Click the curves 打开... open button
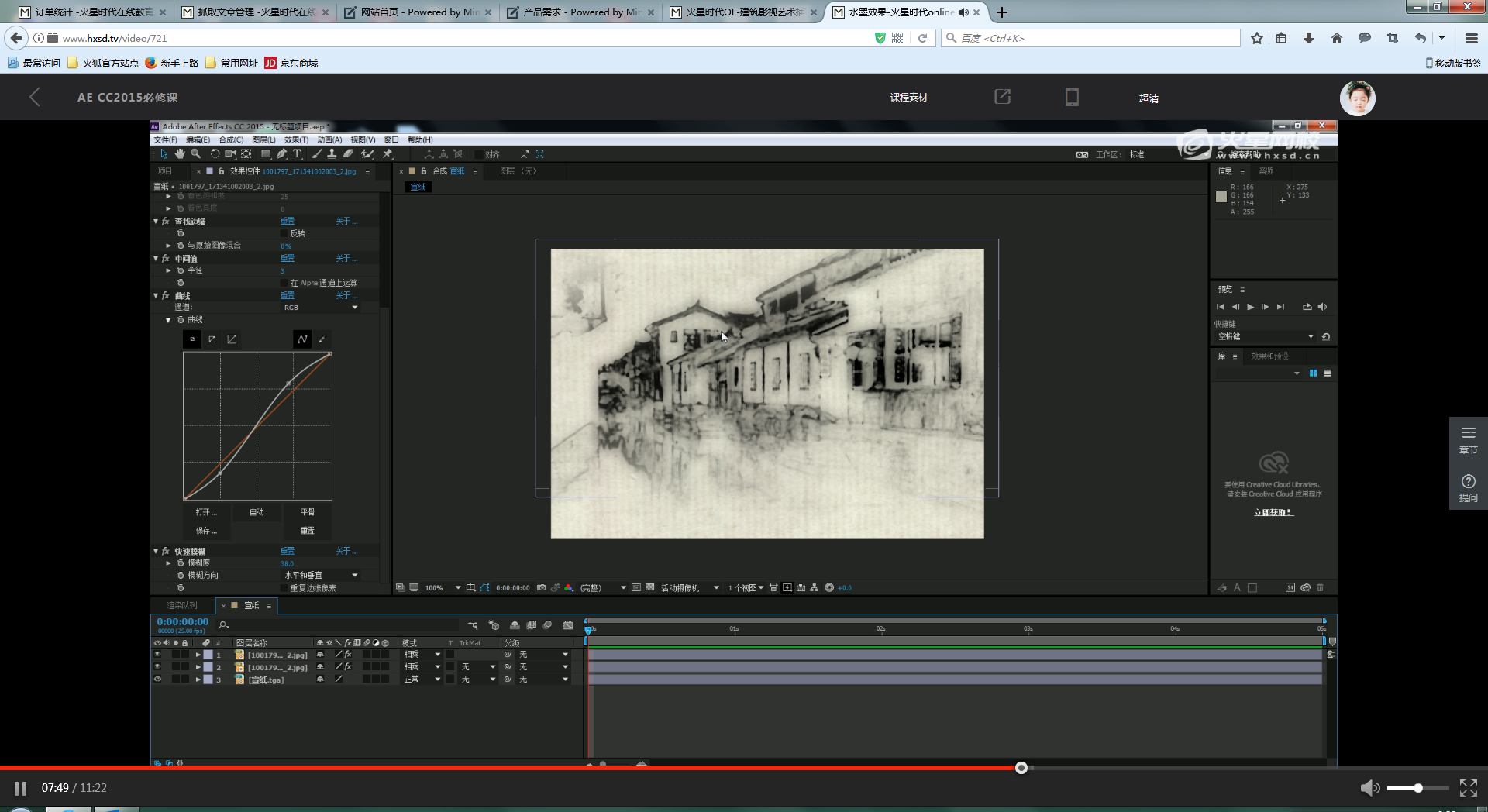Viewport: 1488px width, 812px height. [x=206, y=512]
